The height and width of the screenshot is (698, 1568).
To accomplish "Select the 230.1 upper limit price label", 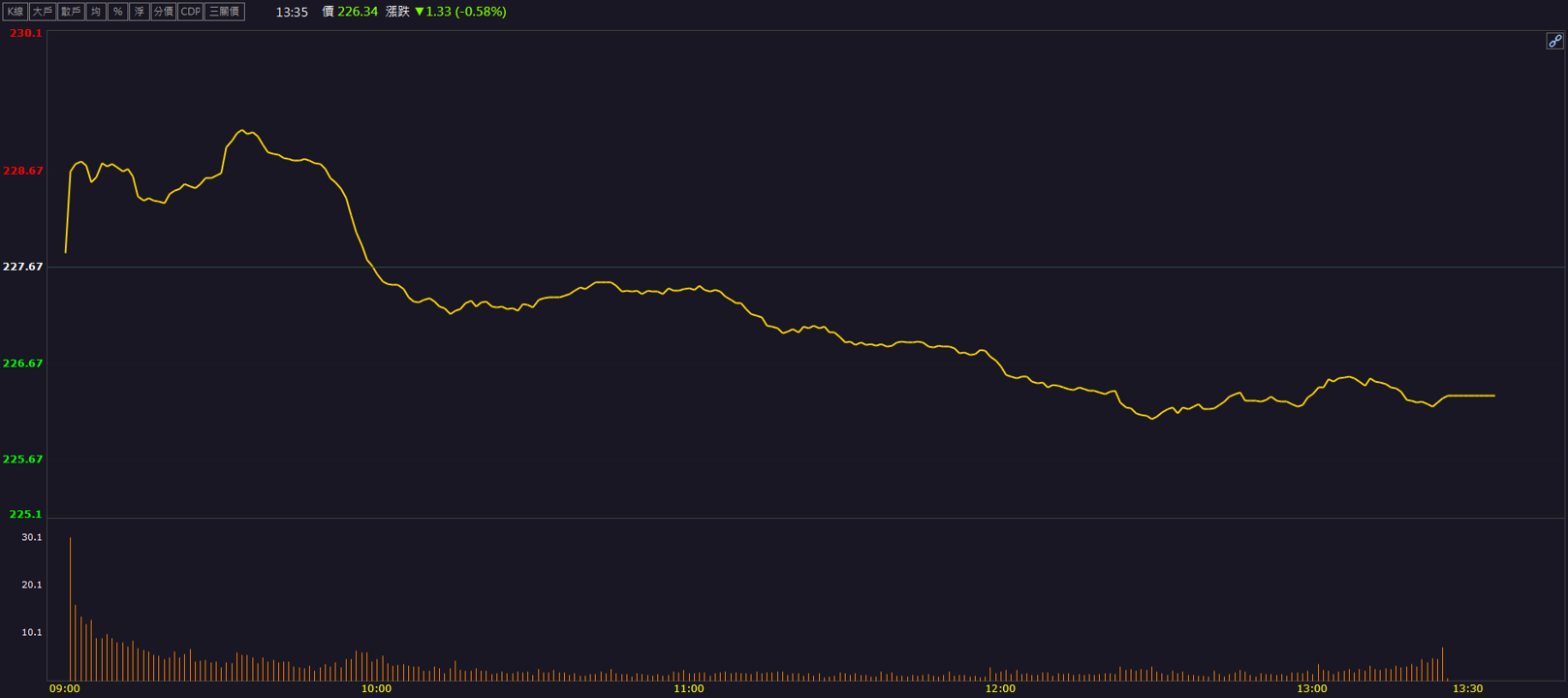I will (x=26, y=33).
